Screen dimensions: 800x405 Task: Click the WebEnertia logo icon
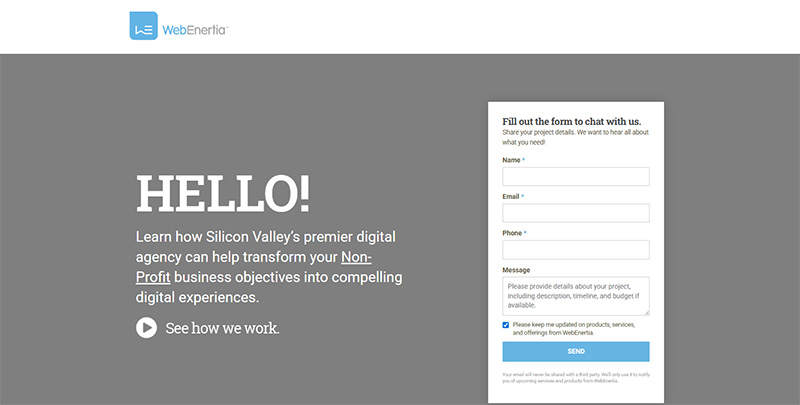[x=143, y=26]
